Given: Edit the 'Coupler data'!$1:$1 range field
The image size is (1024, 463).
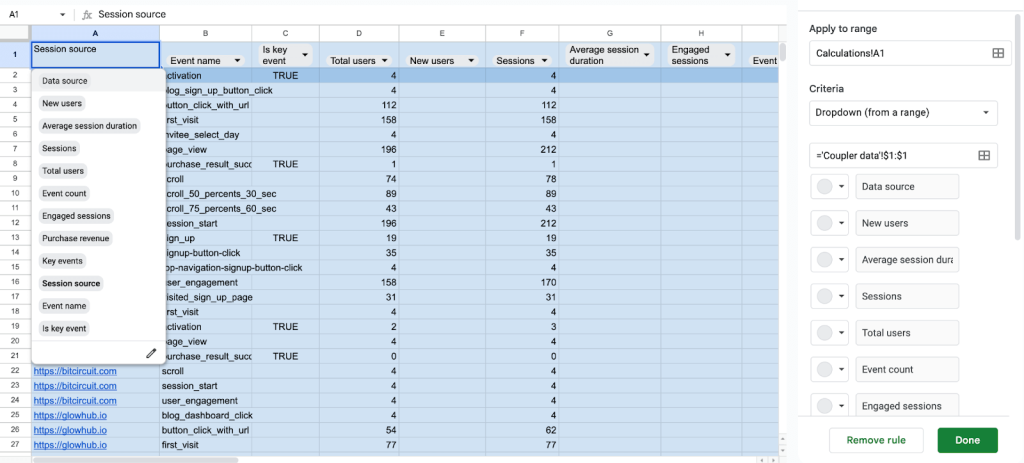Looking at the screenshot, I should click(x=903, y=155).
